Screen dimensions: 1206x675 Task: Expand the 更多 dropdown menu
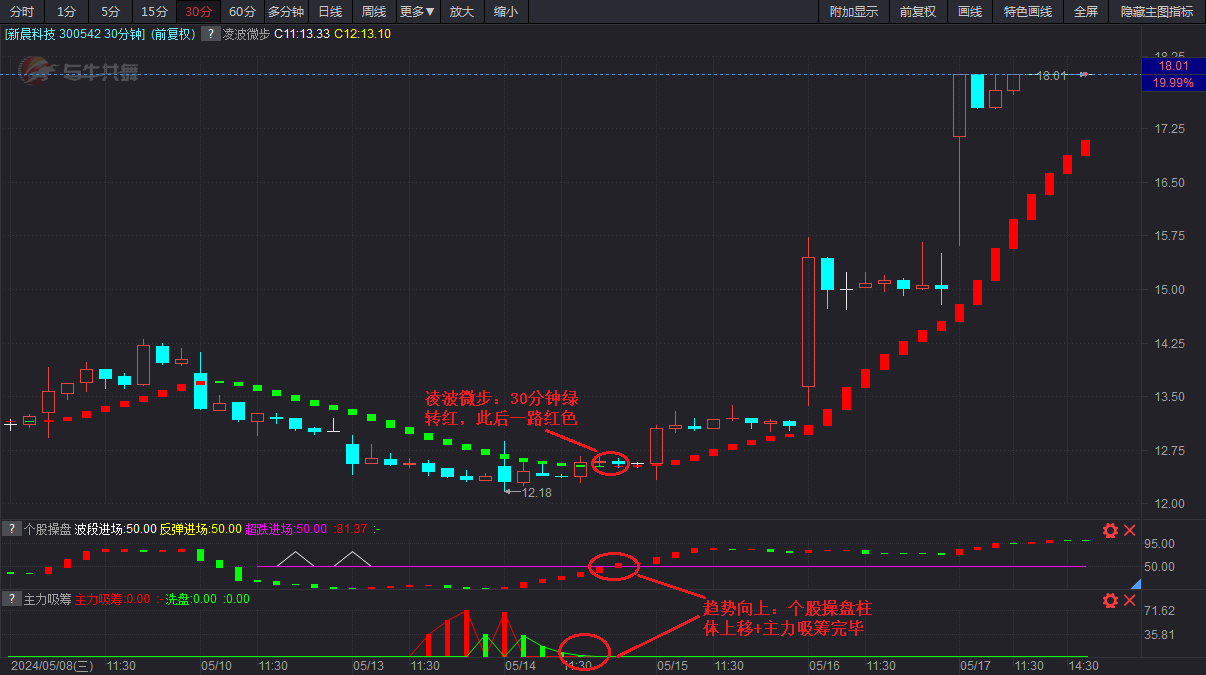point(417,12)
